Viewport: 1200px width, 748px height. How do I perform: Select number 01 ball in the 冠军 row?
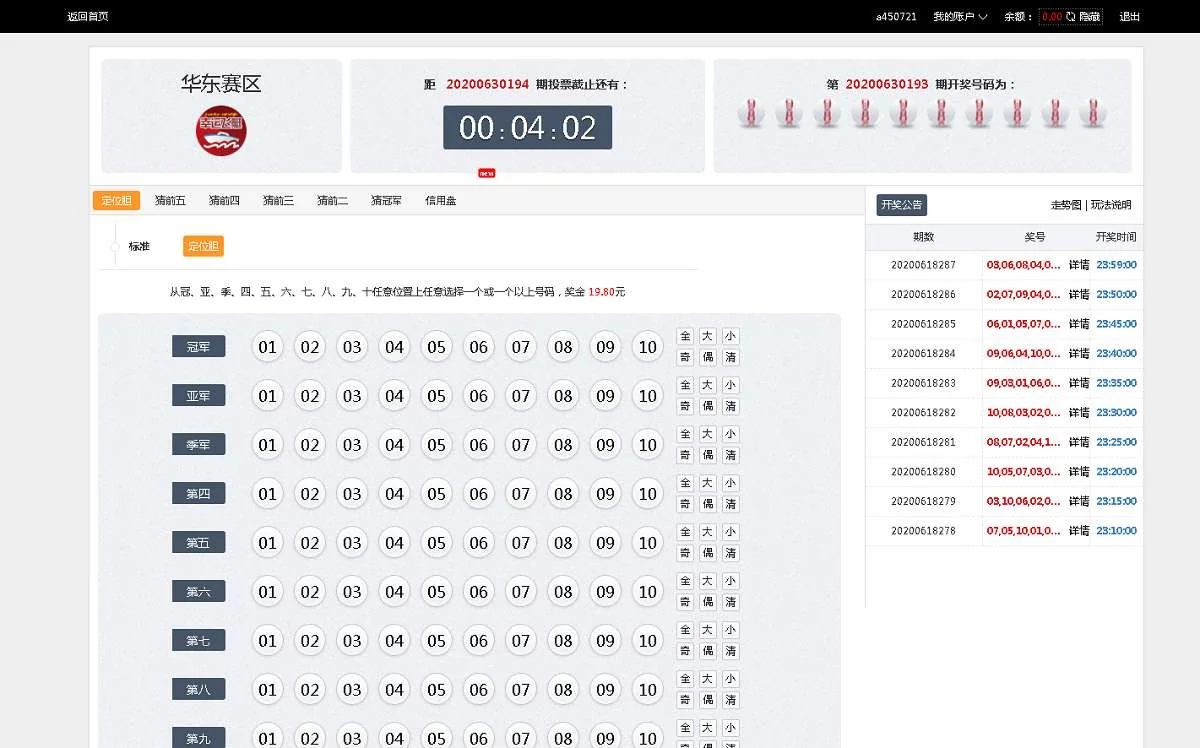pos(267,347)
